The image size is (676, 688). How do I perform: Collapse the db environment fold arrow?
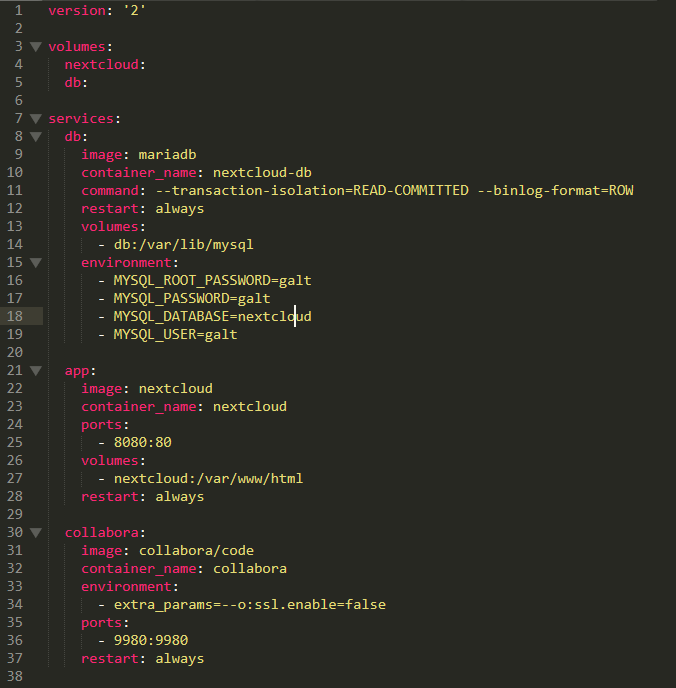tap(36, 262)
